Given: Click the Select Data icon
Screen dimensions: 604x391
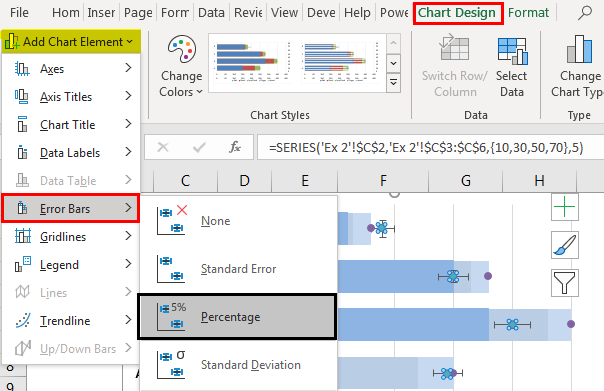Looking at the screenshot, I should (512, 51).
